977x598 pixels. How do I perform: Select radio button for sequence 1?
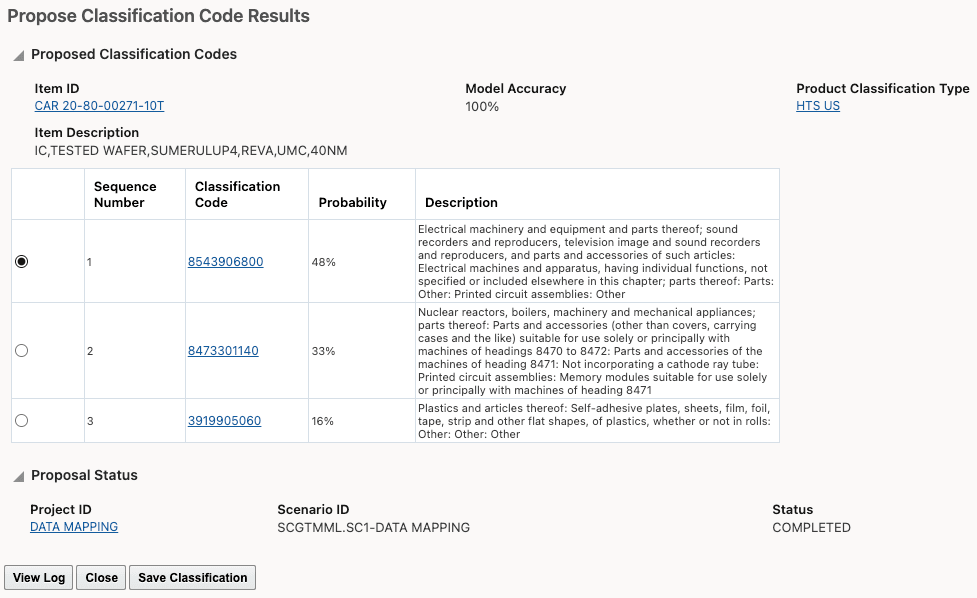[x=22, y=262]
